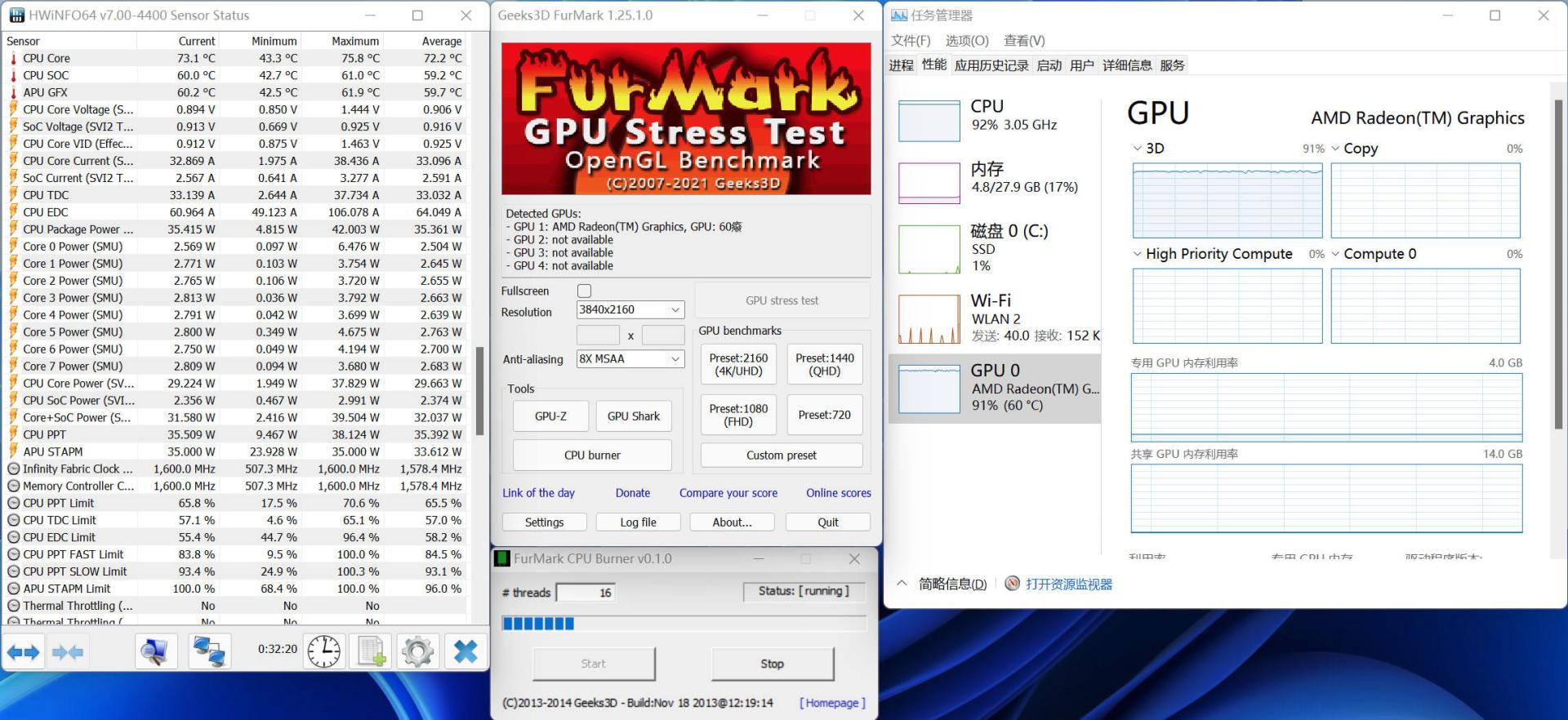Click the resource monitor icon in Task Manager

[x=1013, y=584]
